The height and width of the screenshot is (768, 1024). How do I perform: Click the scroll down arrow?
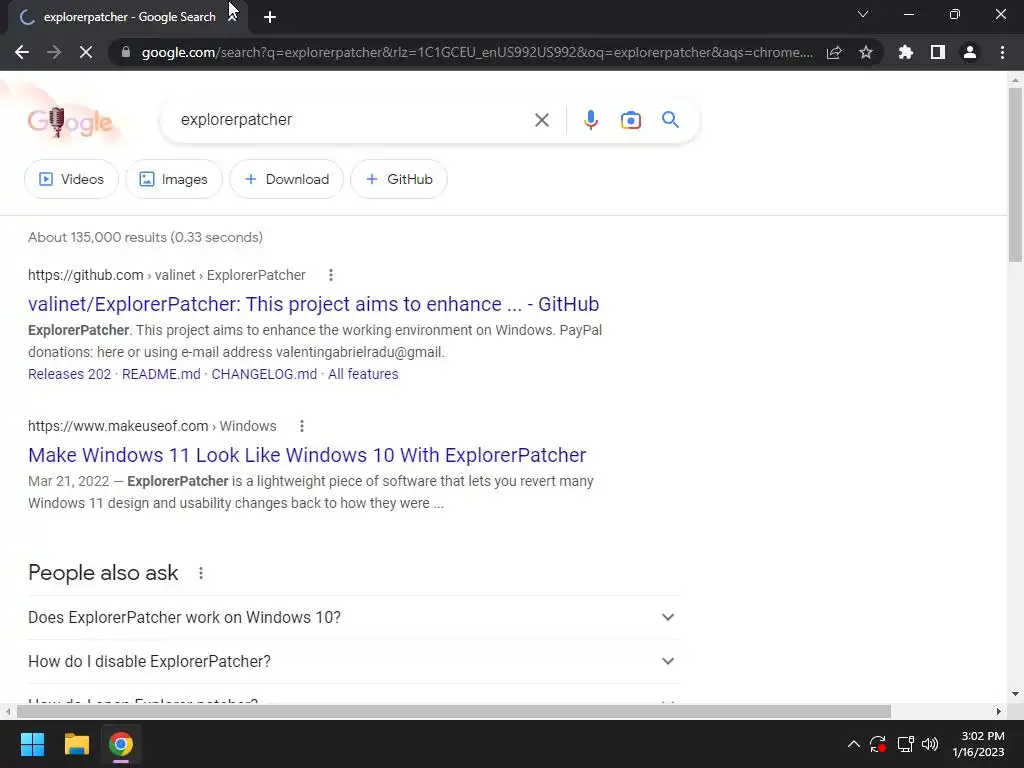pyautogui.click(x=1015, y=694)
